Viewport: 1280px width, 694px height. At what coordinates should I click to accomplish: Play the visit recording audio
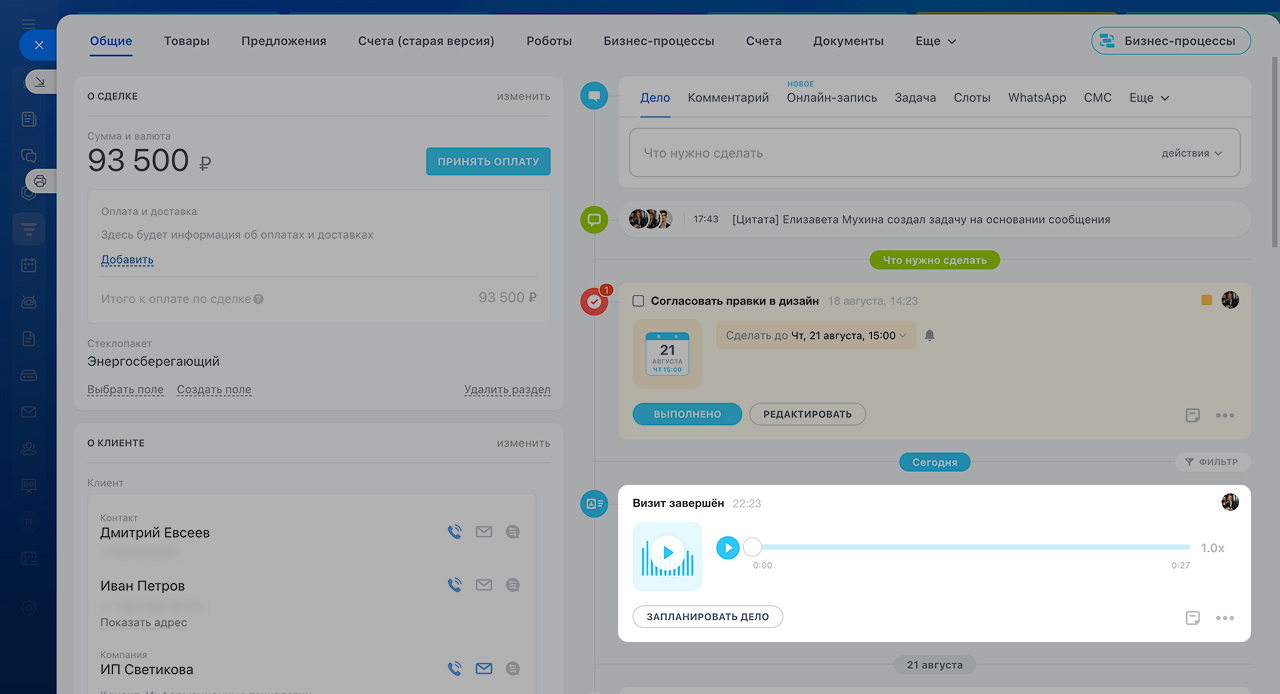[728, 547]
